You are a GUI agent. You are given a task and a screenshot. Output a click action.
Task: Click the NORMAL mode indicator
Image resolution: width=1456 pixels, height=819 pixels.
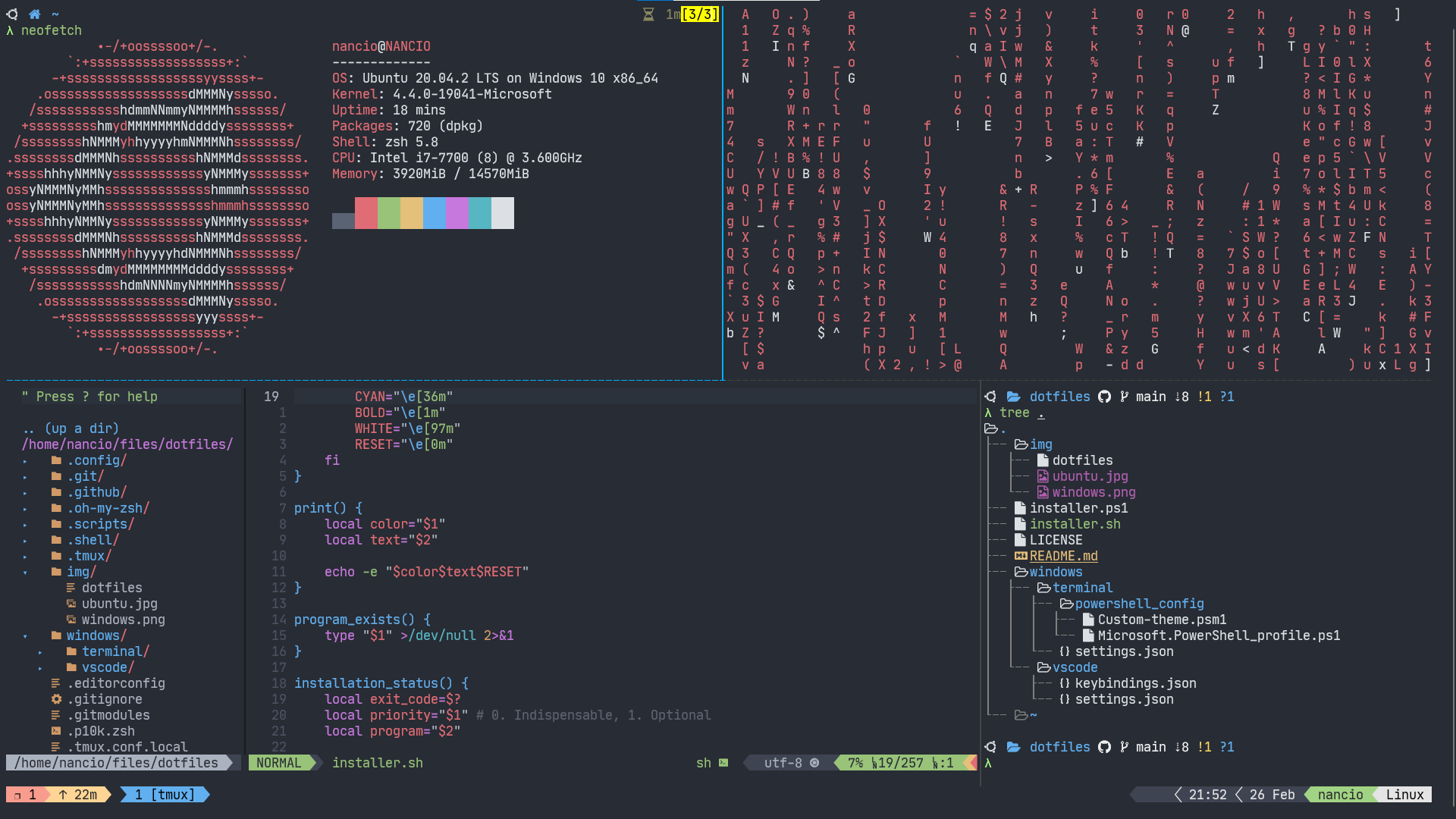pos(278,763)
